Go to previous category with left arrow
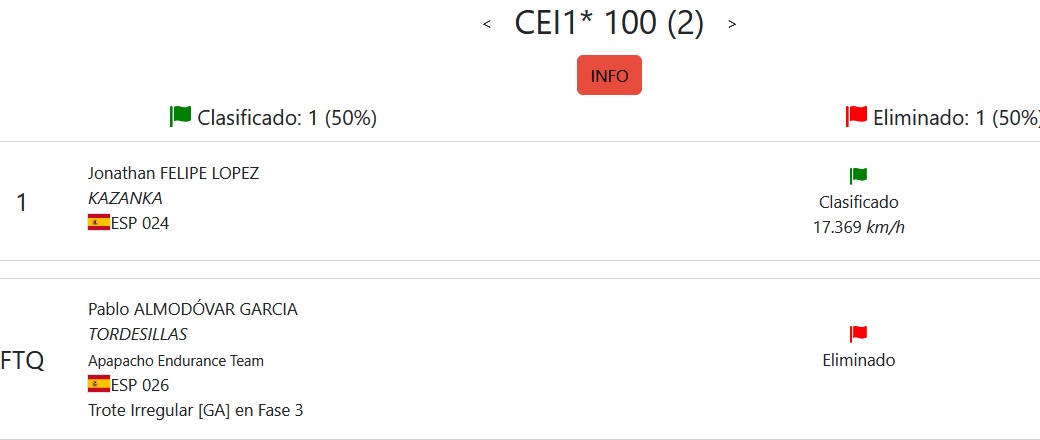Screen dimensions: 1040x440 coord(487,25)
